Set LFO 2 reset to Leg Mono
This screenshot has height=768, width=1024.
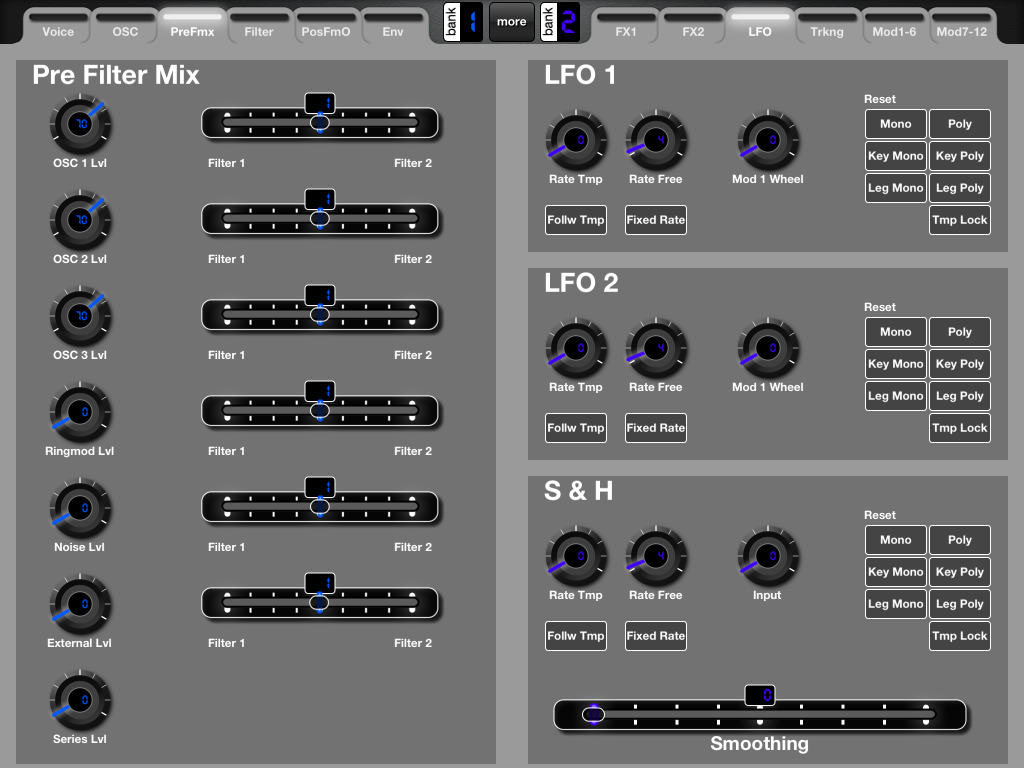[896, 396]
